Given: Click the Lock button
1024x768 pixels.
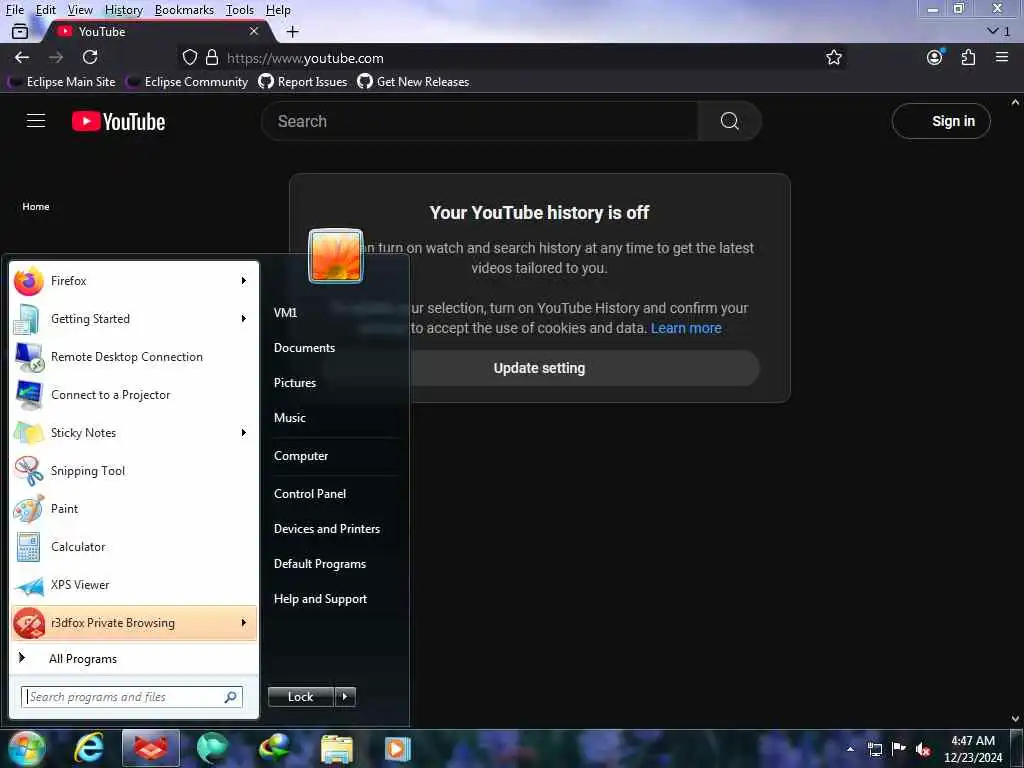Looking at the screenshot, I should [x=301, y=696].
